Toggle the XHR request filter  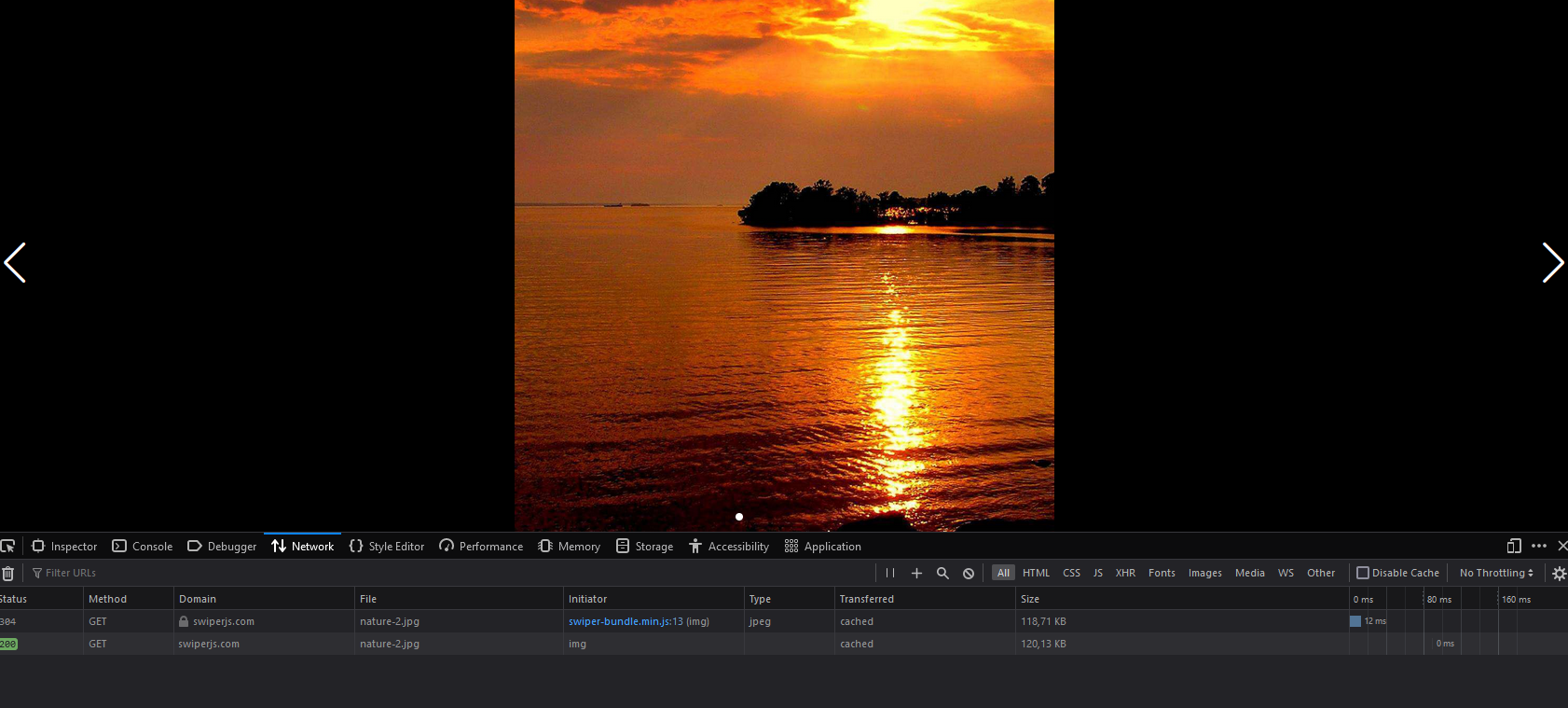coord(1125,573)
